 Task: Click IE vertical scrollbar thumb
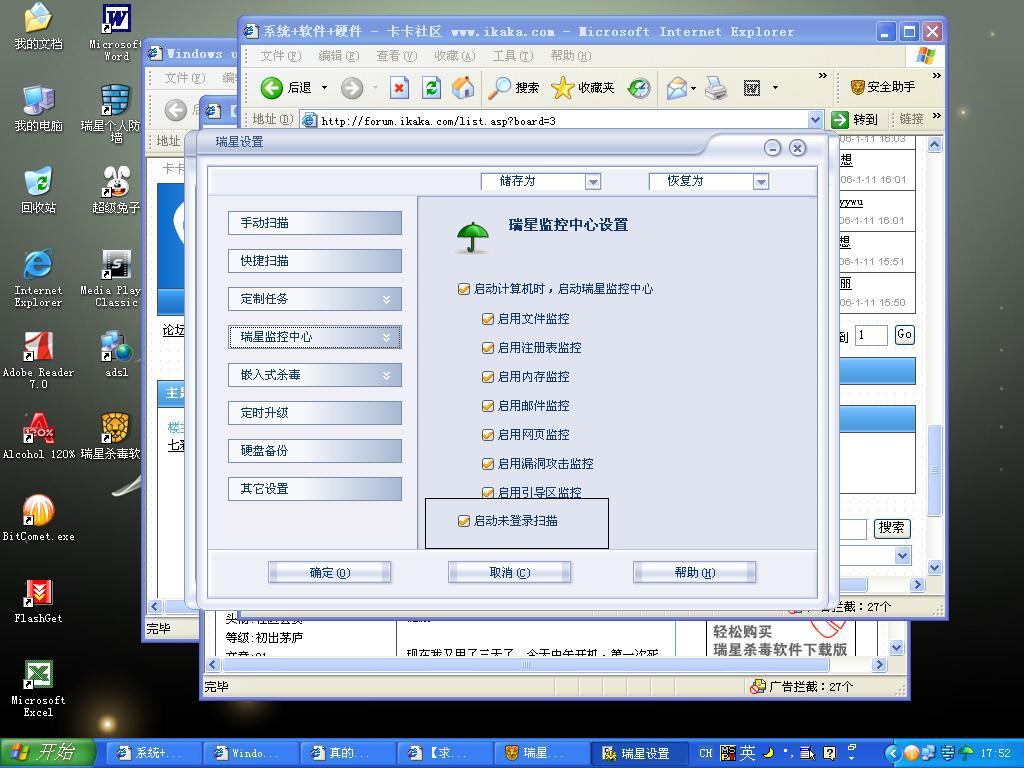[935, 470]
